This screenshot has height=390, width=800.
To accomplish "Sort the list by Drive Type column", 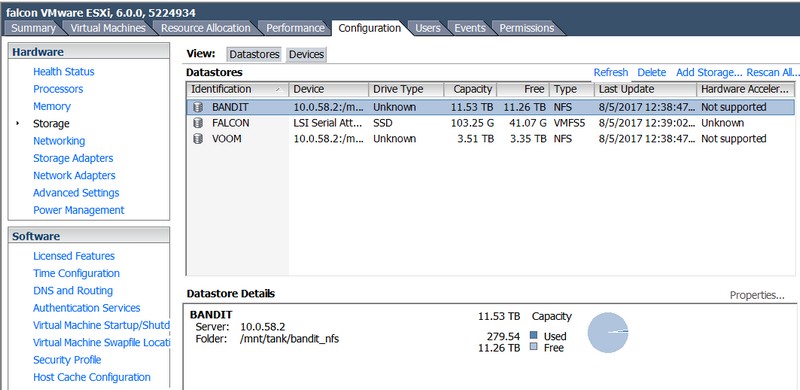I will pyautogui.click(x=406, y=89).
